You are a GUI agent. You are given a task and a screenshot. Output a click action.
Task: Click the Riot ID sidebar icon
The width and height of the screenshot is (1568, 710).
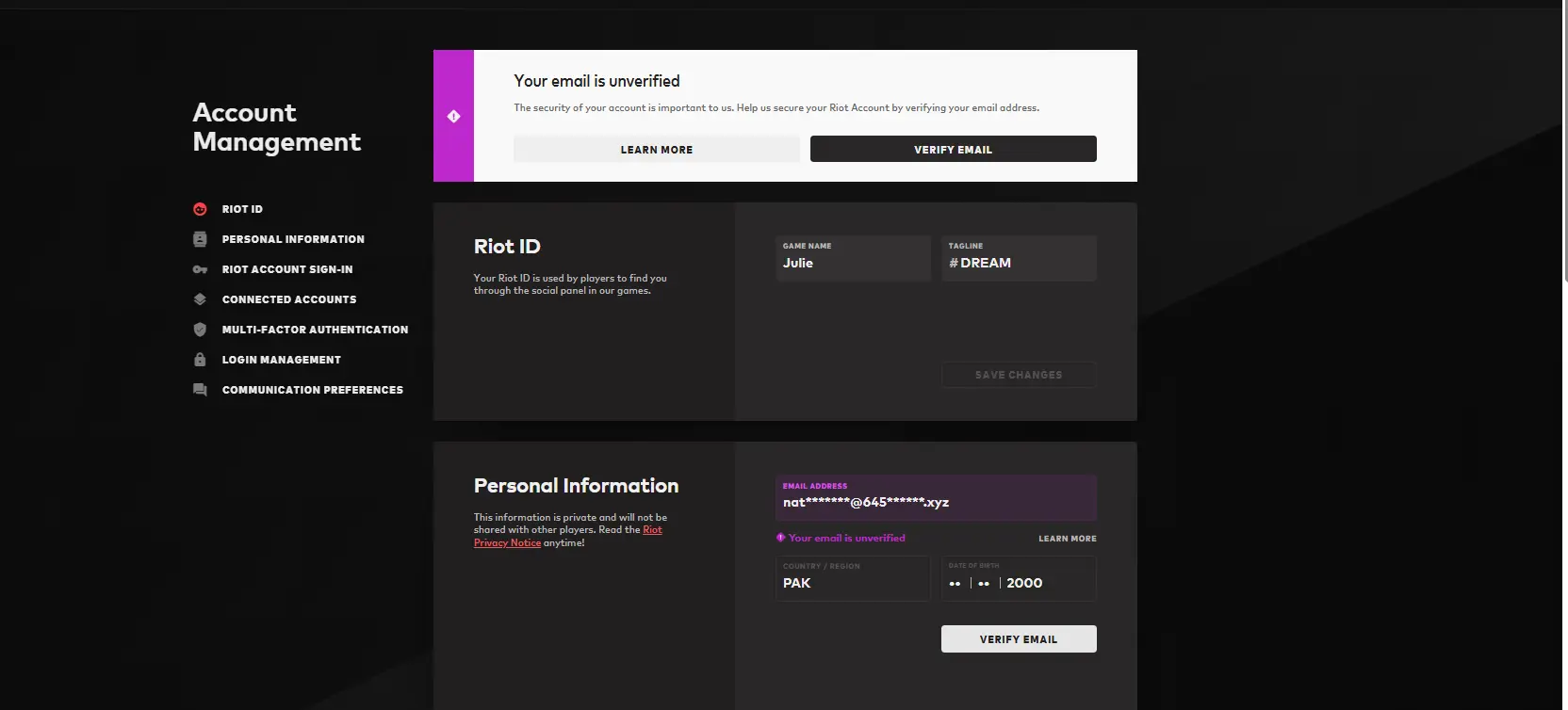coord(200,209)
